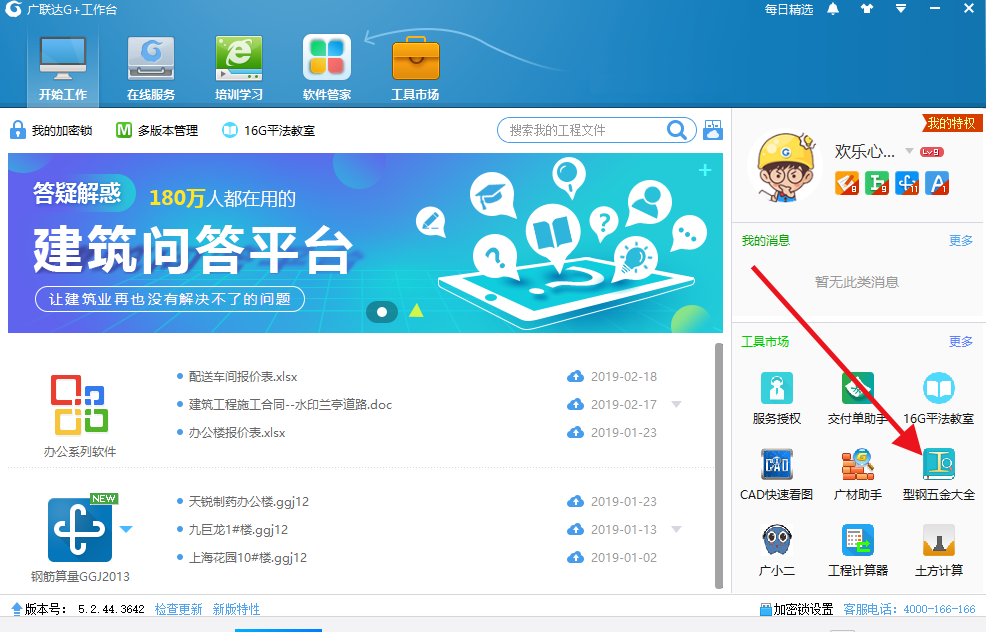Select the first banner slide dot
Image resolution: width=986 pixels, height=632 pixels.
click(x=382, y=311)
